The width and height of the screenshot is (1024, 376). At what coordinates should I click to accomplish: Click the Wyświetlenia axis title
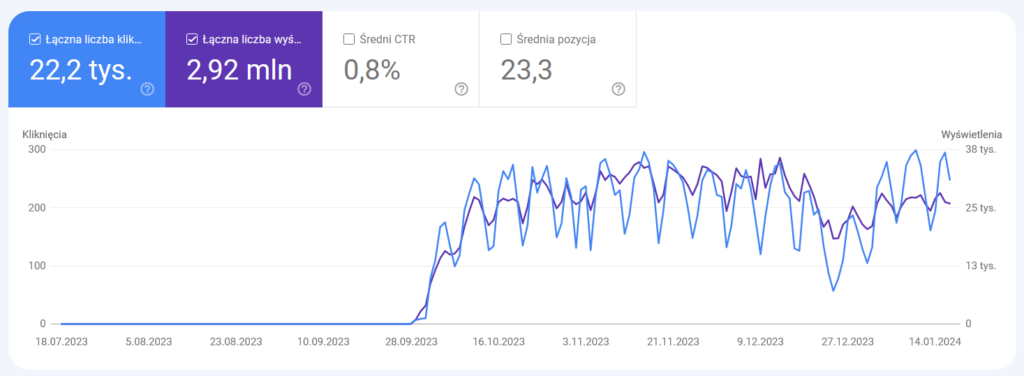[x=971, y=134]
